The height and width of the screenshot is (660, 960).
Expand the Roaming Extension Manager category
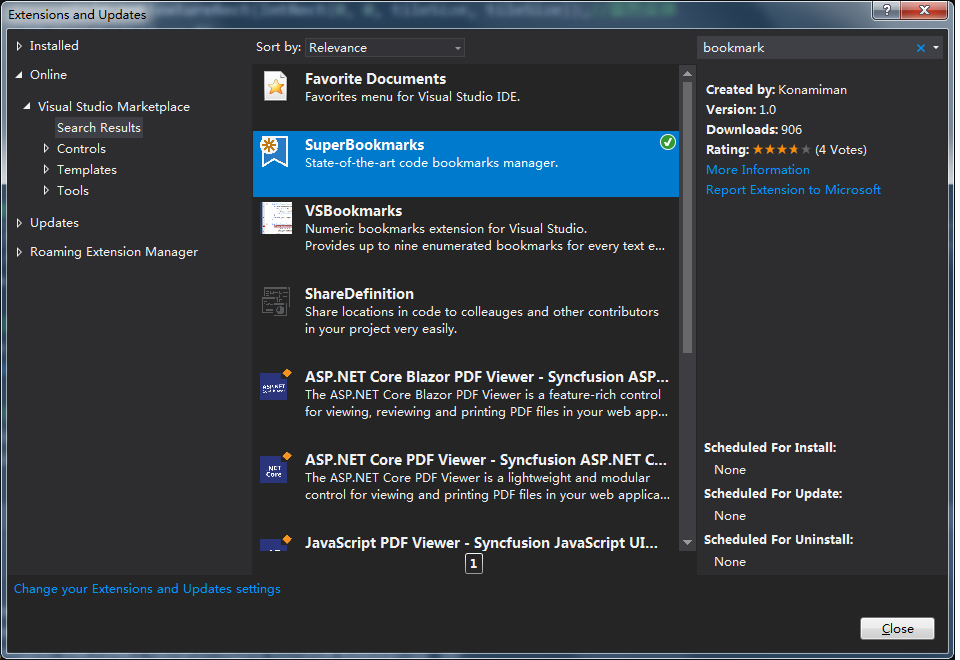19,252
